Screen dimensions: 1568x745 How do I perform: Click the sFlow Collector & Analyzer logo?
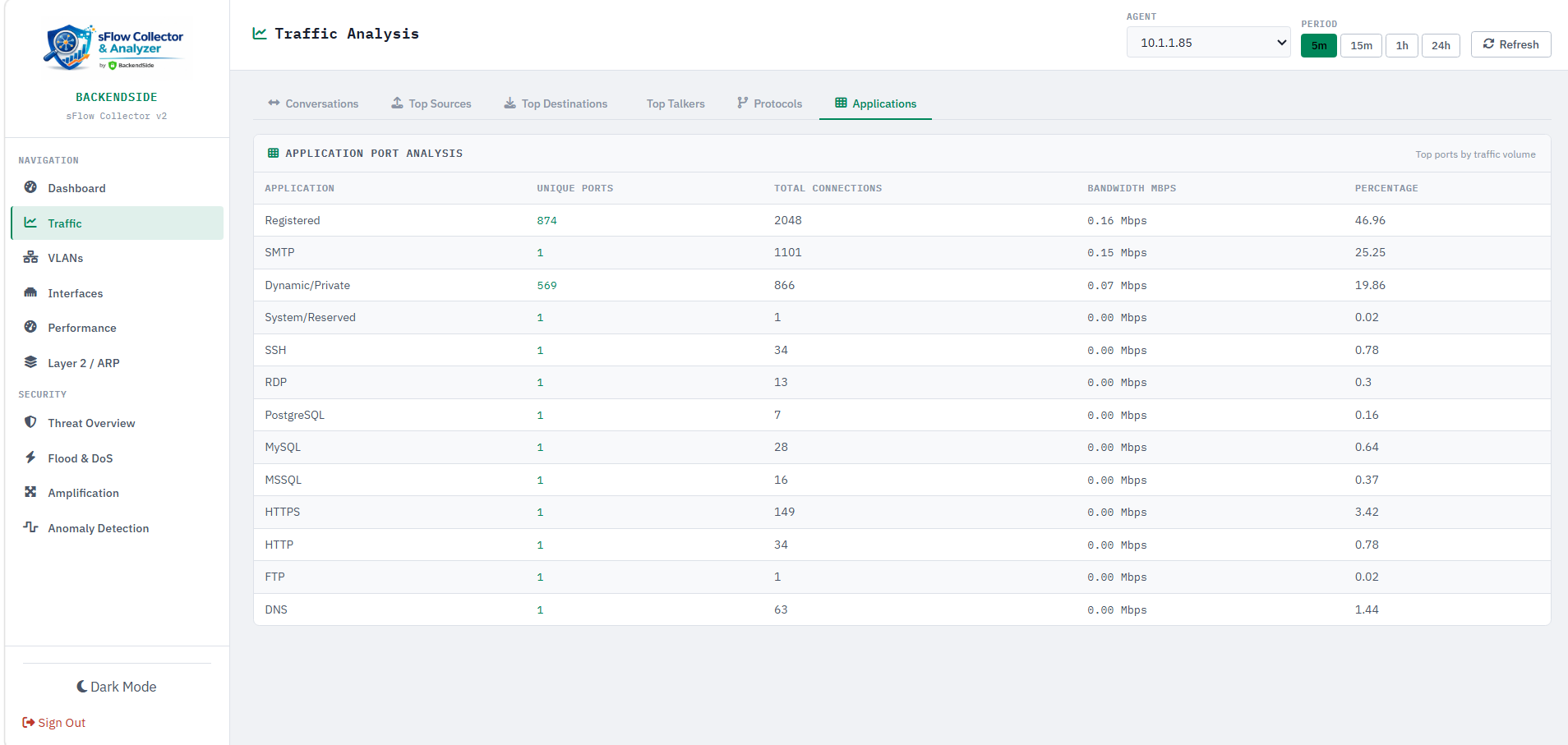tap(116, 47)
